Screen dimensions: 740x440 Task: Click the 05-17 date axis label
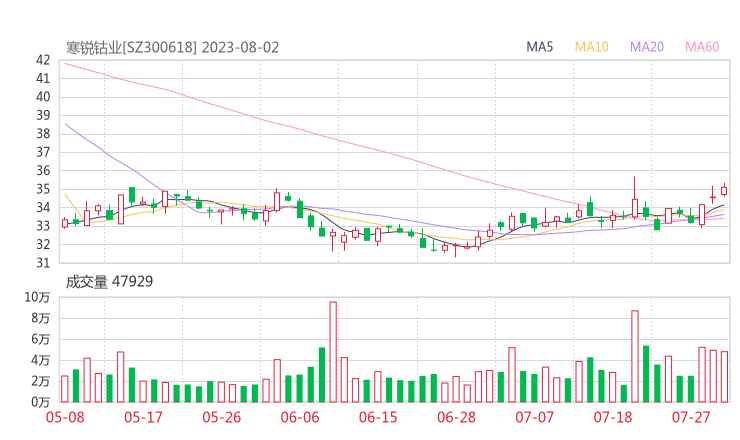pos(143,417)
